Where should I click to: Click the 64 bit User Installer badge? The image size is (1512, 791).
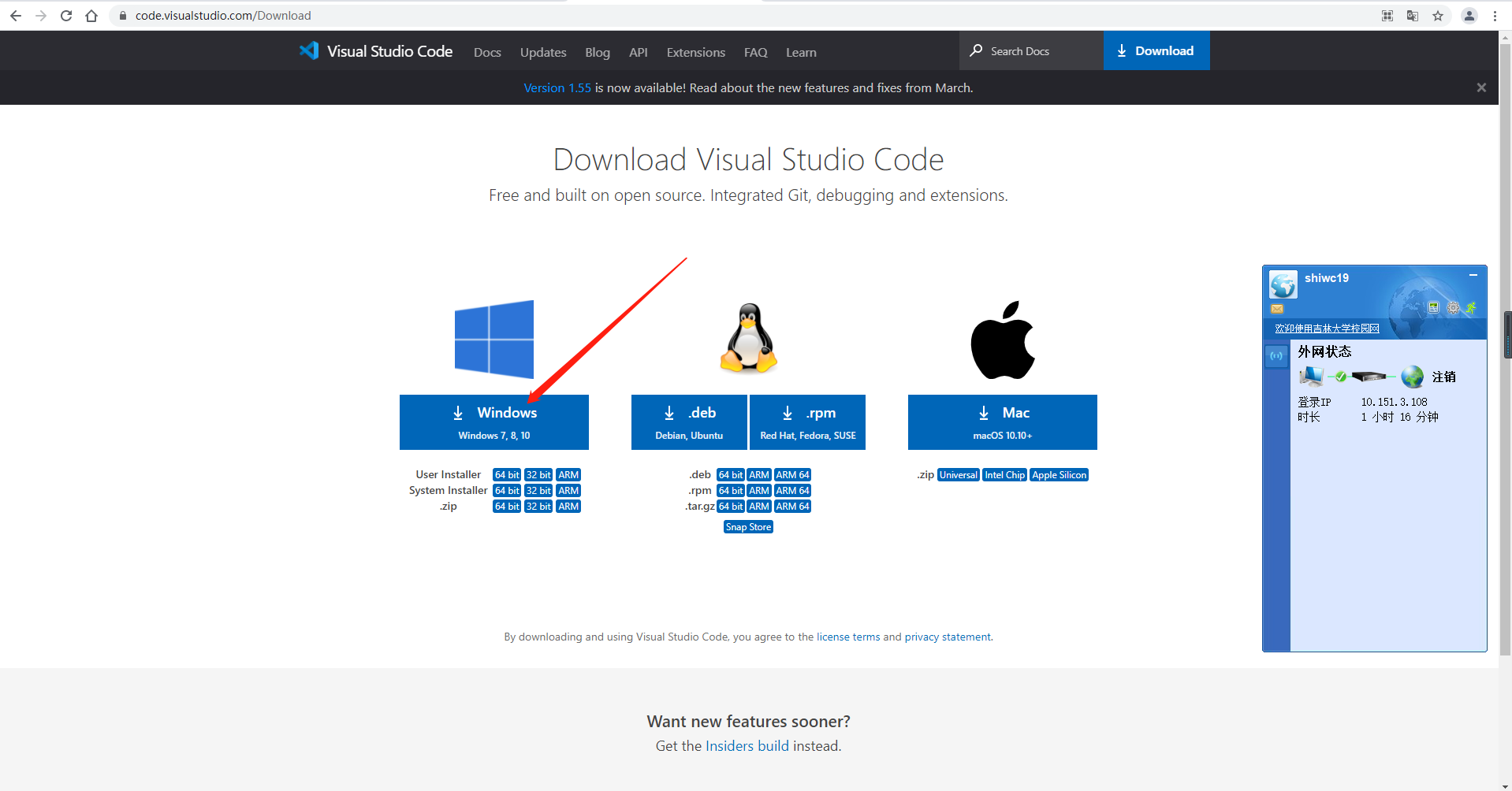click(x=506, y=474)
